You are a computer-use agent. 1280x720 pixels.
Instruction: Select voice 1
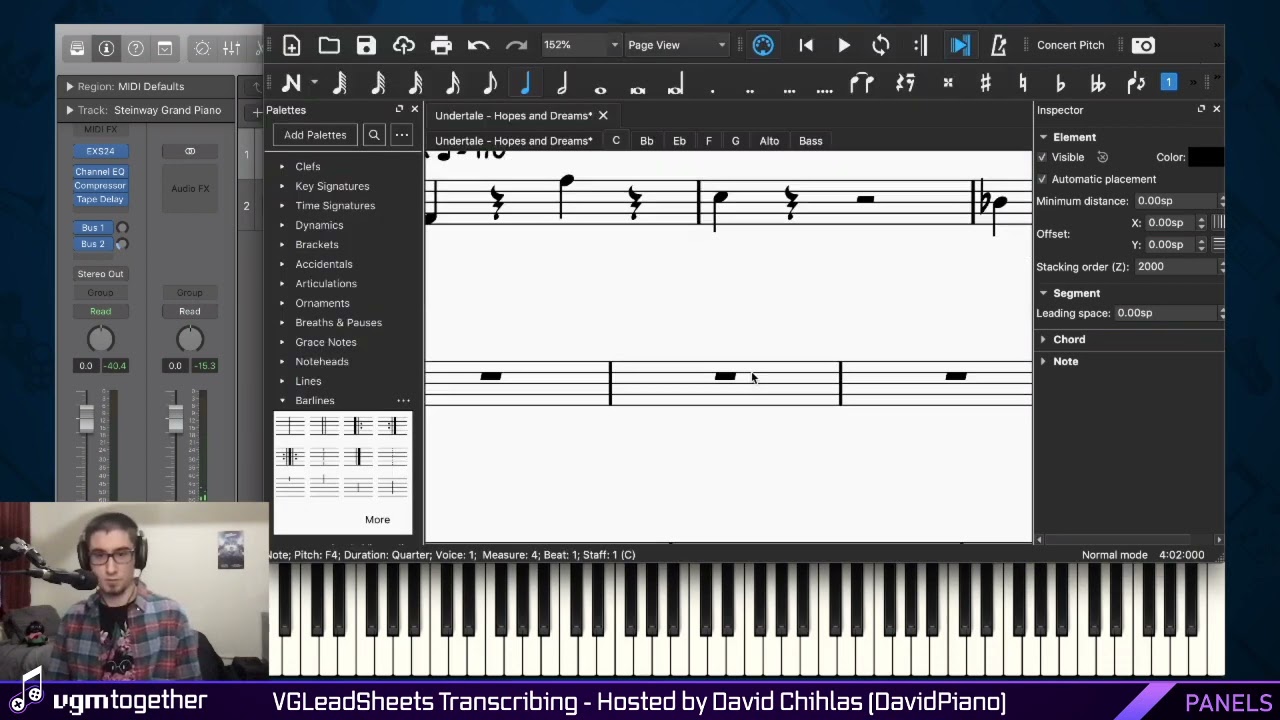[1169, 82]
